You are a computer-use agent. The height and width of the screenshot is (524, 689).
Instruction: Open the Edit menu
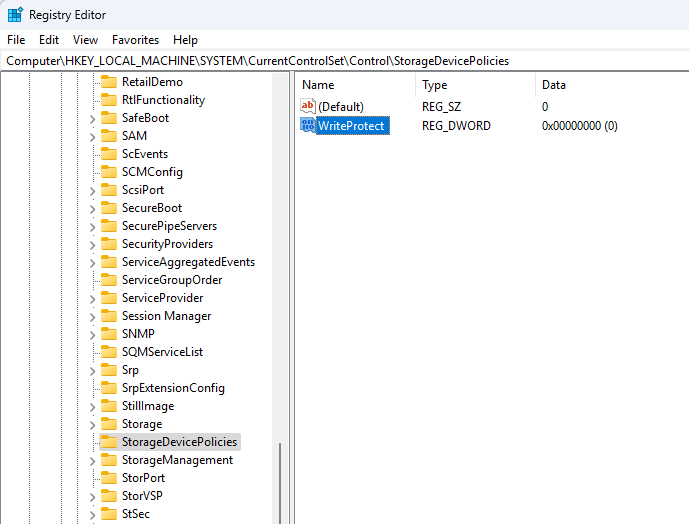(x=49, y=40)
